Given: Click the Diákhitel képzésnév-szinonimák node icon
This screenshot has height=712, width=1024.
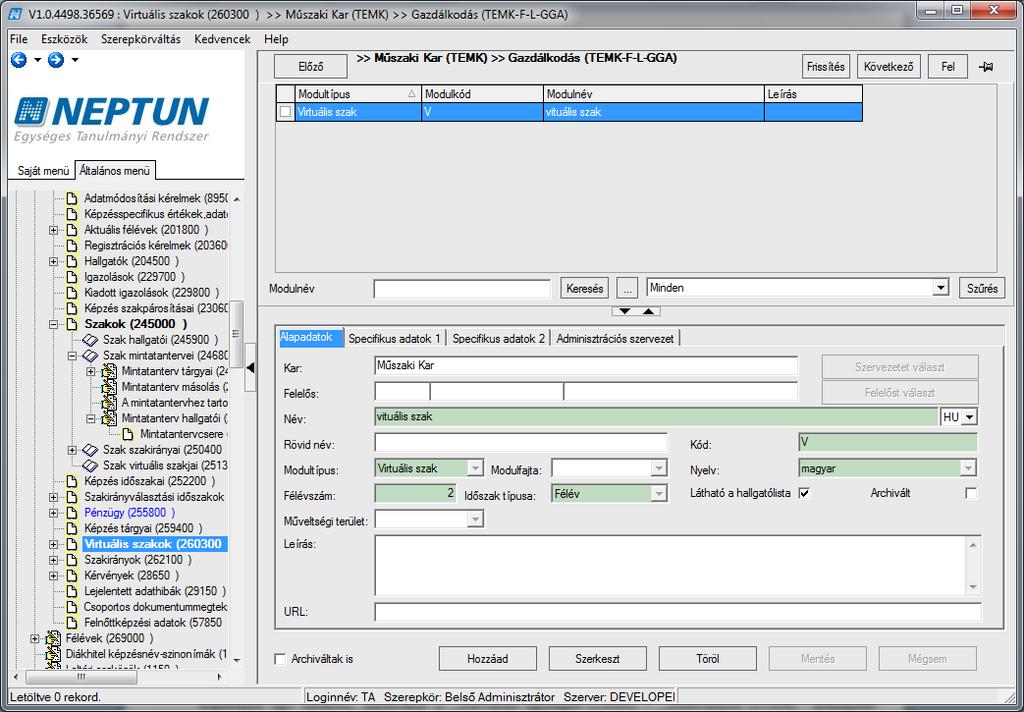Looking at the screenshot, I should tap(53, 654).
